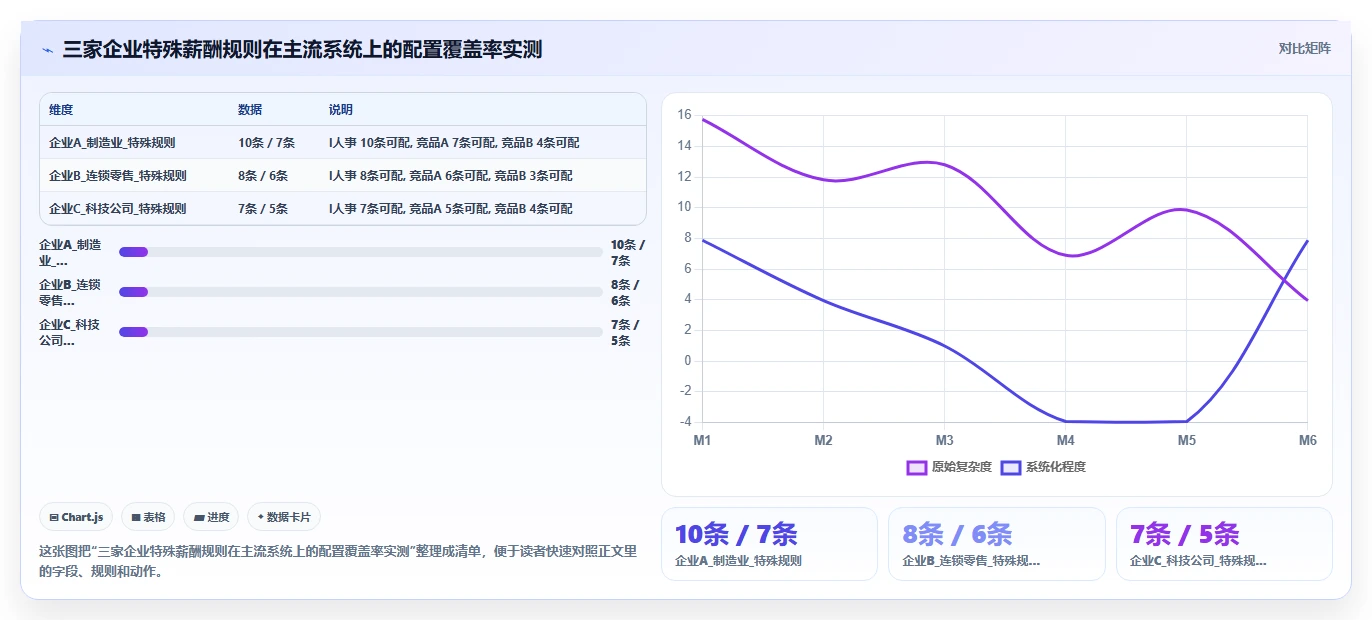Click the 企业C_科技公司 progress bar

[361, 332]
